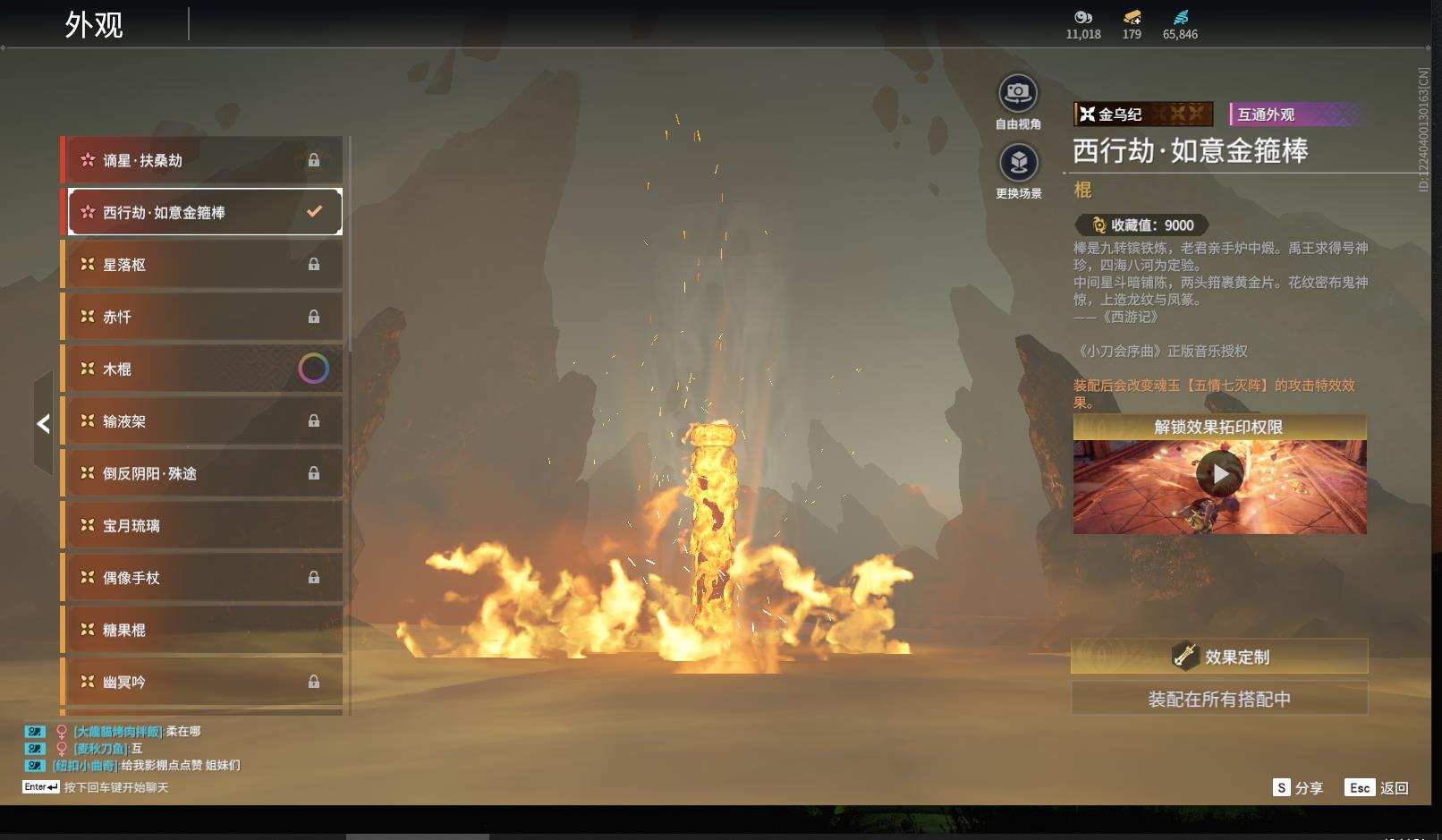This screenshot has height=840, width=1442.
Task: Click the Enter key chat prompt
Action: 41,787
